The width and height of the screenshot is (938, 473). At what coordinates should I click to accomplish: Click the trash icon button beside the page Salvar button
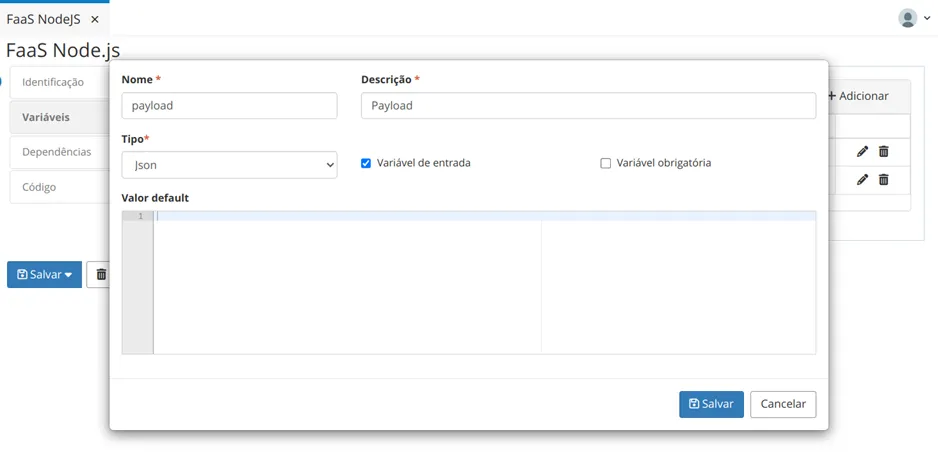pyautogui.click(x=99, y=274)
